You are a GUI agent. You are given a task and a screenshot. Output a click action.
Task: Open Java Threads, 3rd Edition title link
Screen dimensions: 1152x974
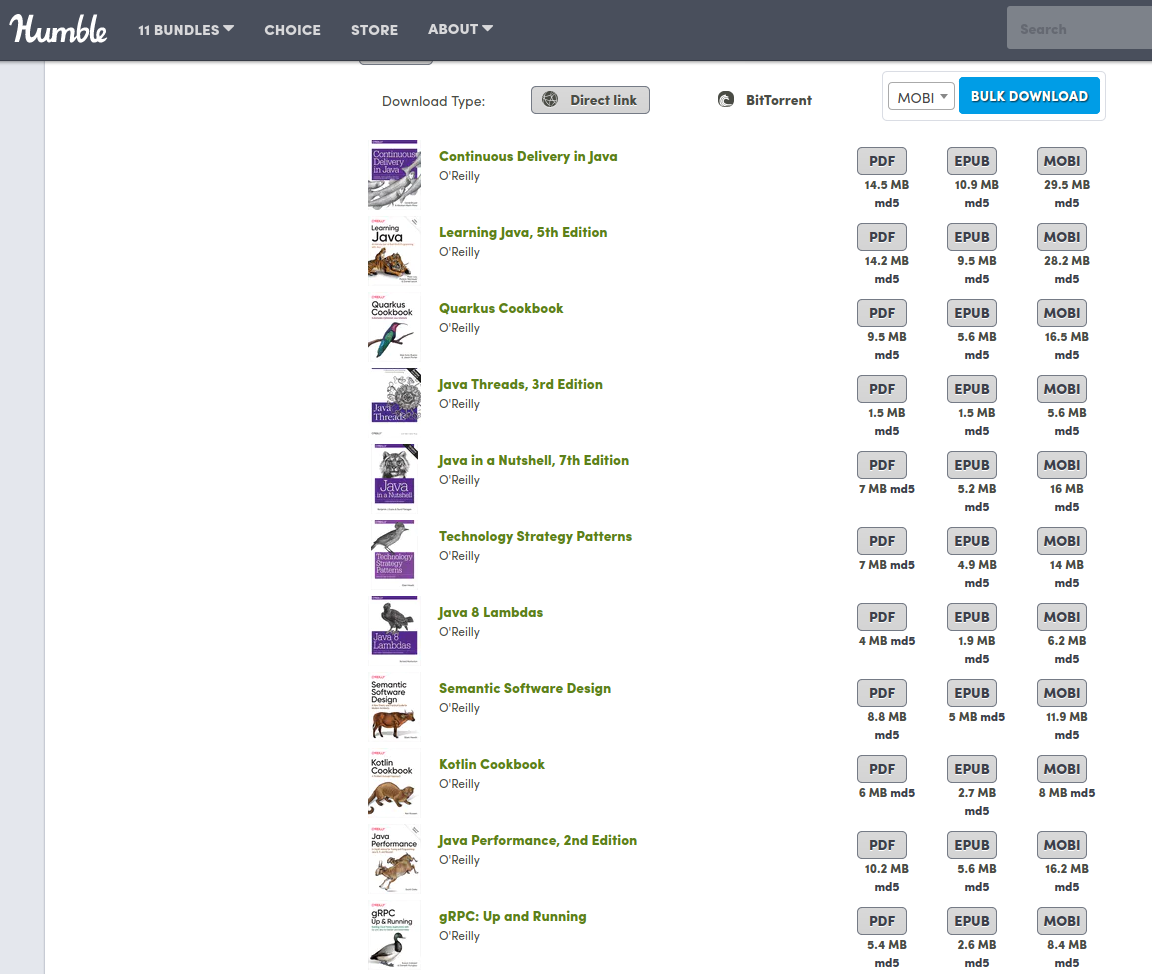click(x=520, y=384)
